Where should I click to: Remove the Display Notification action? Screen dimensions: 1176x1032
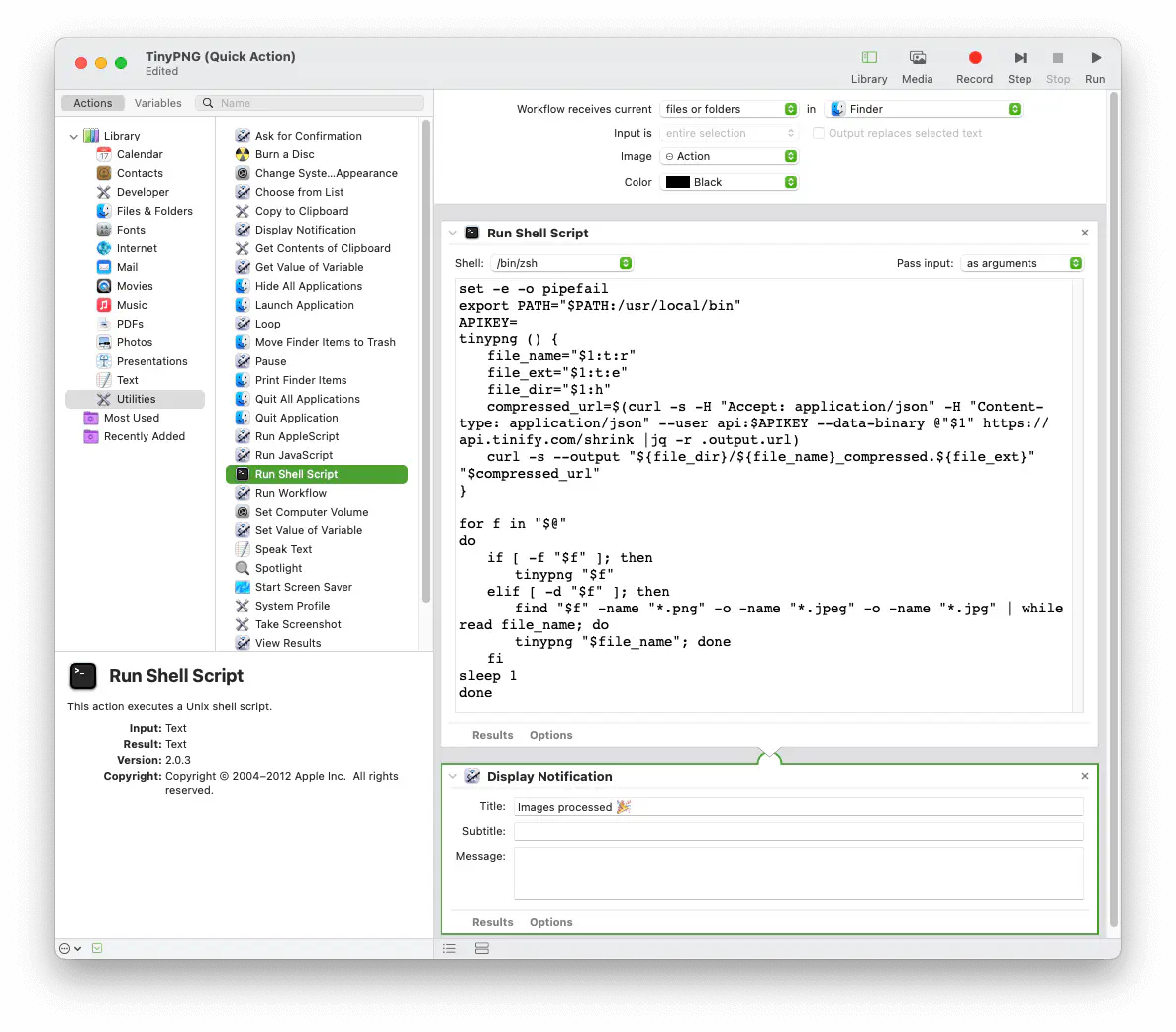tap(1085, 777)
